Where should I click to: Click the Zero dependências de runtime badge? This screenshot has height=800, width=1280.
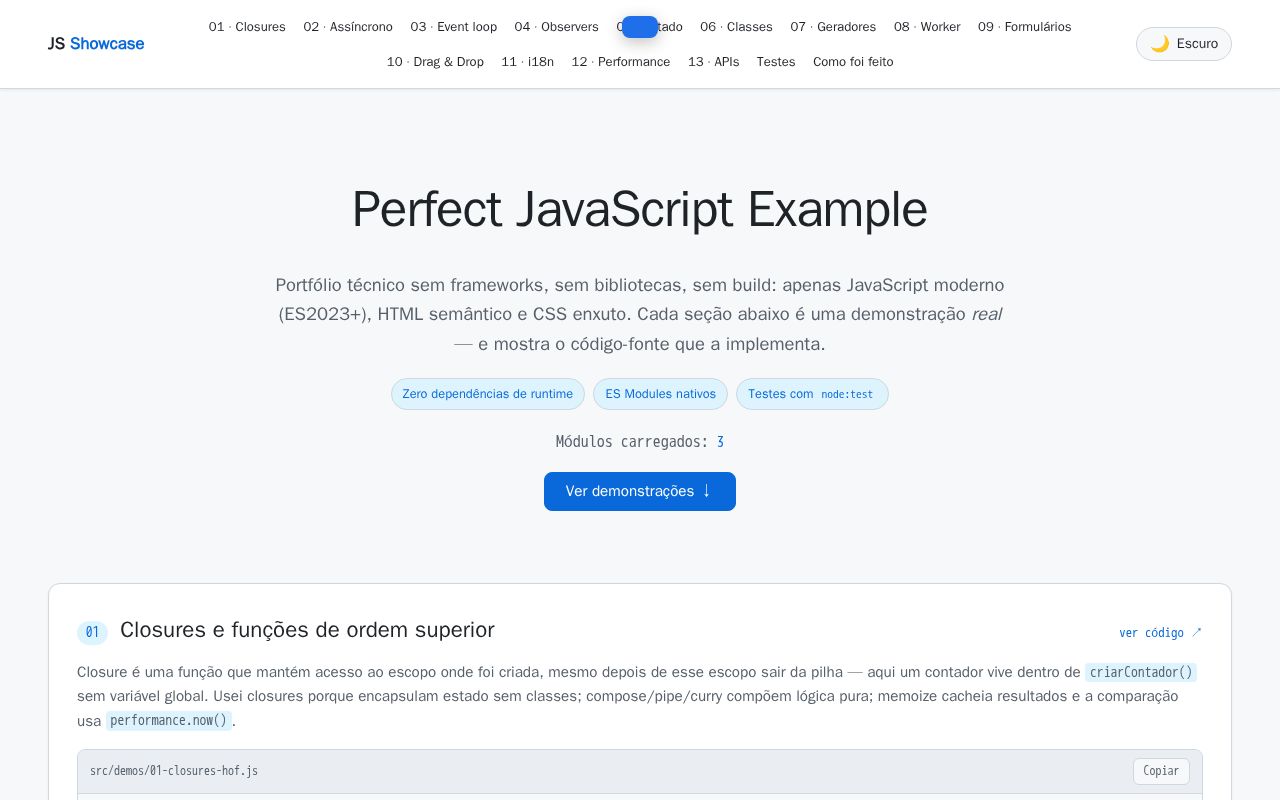488,394
